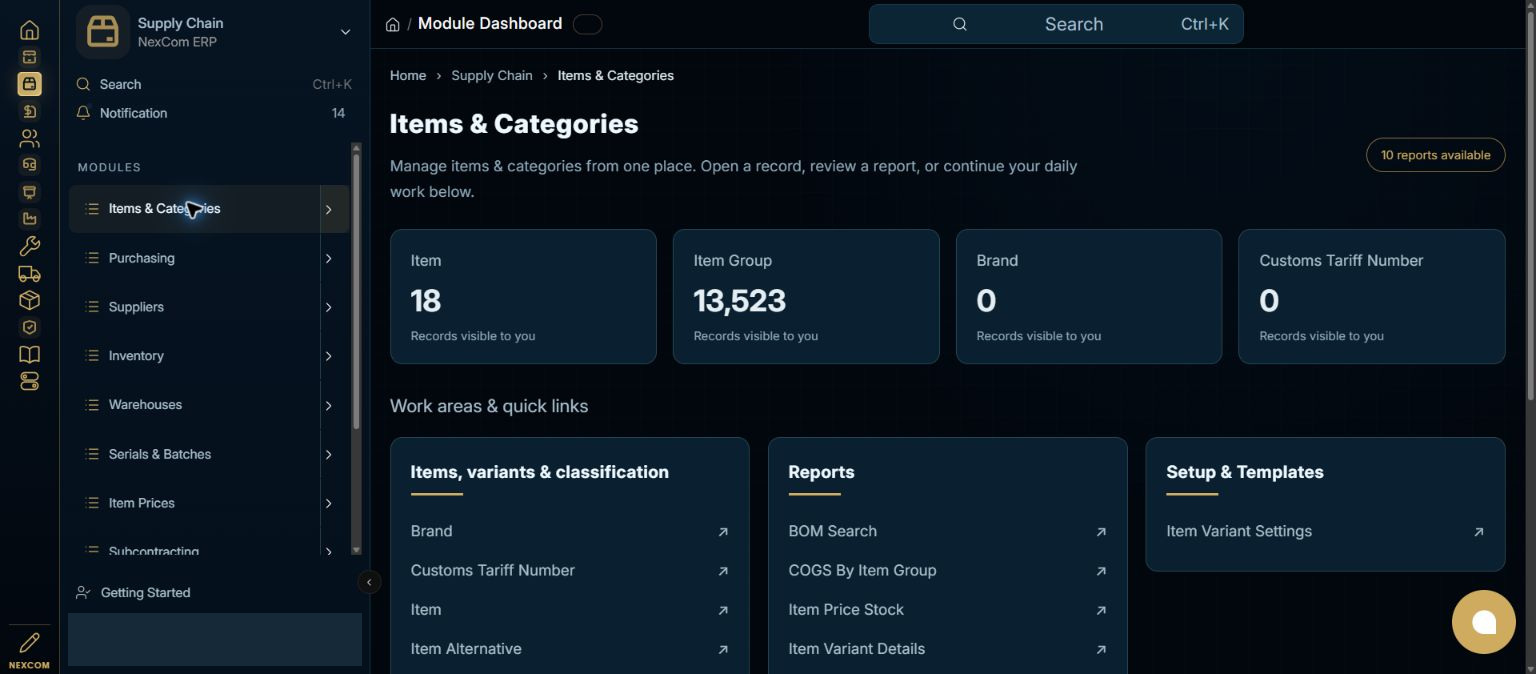
Task: Go to Supply Chain in breadcrumb trail
Action: pos(492,76)
